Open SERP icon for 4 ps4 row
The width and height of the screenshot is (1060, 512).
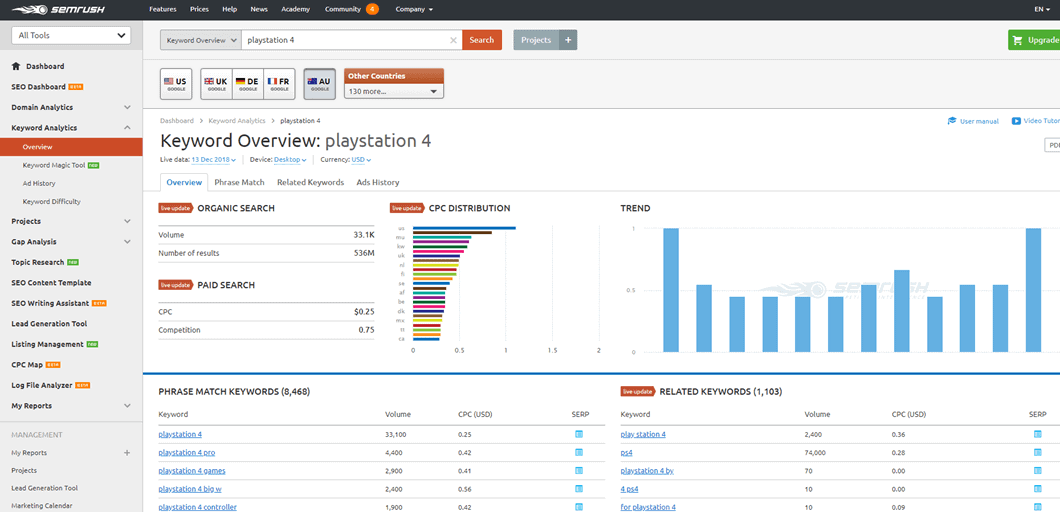coord(1038,488)
